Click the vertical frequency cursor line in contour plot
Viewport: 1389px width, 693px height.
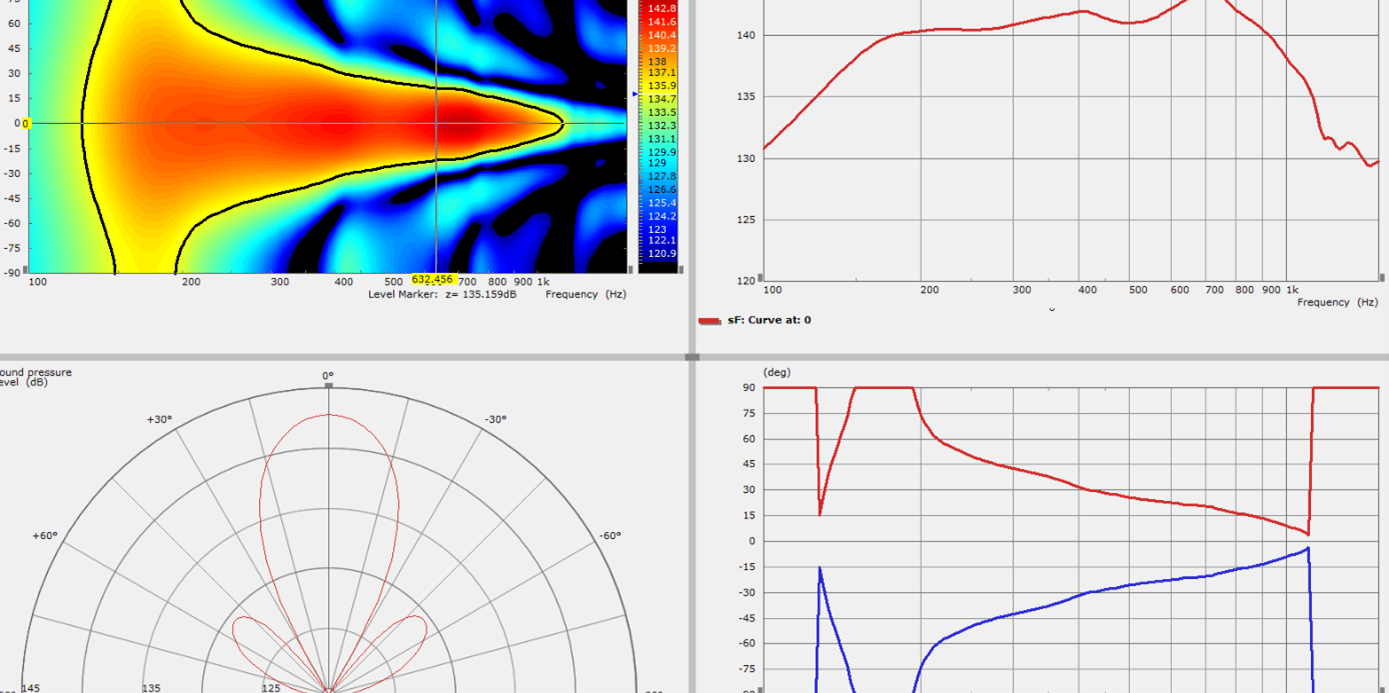(x=437, y=200)
